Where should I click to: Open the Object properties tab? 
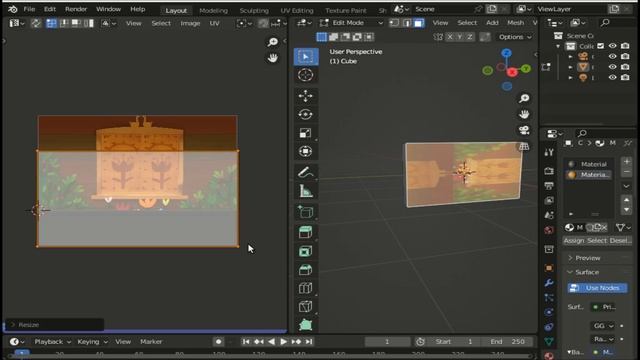click(549, 268)
